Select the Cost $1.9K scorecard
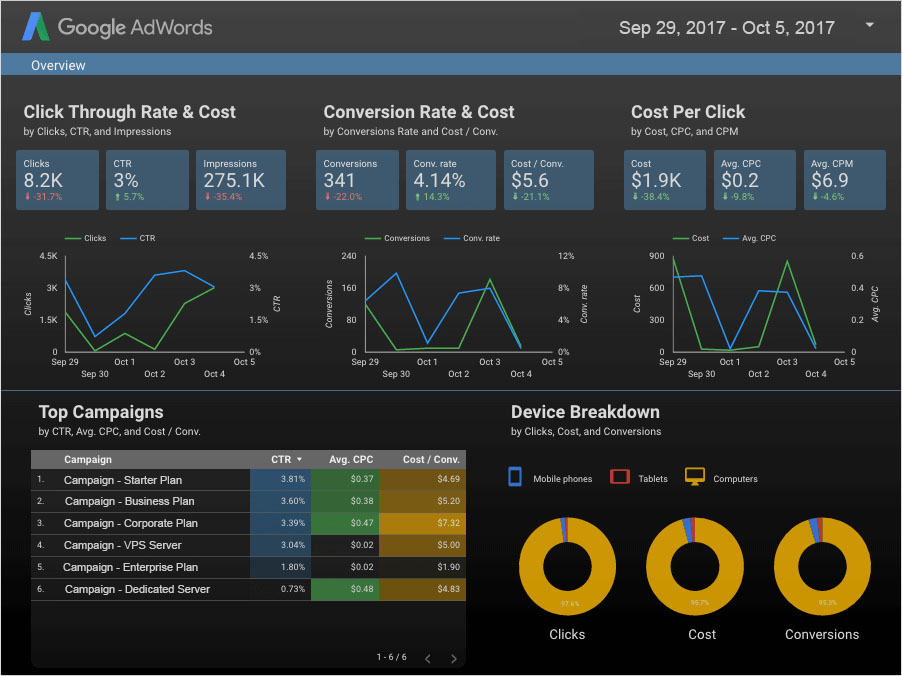This screenshot has width=902, height=676. 664,179
